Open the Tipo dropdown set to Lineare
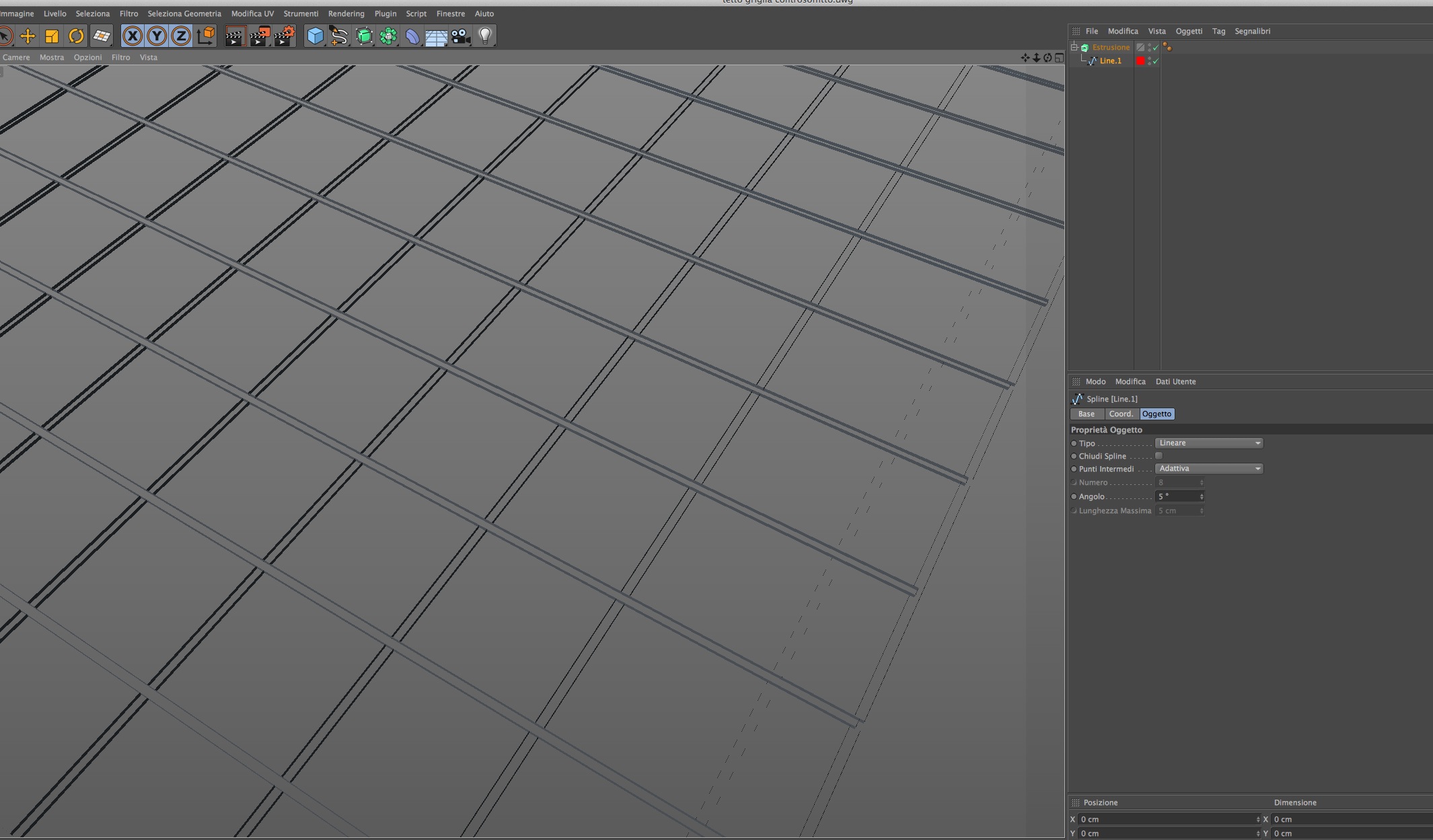 point(1208,443)
